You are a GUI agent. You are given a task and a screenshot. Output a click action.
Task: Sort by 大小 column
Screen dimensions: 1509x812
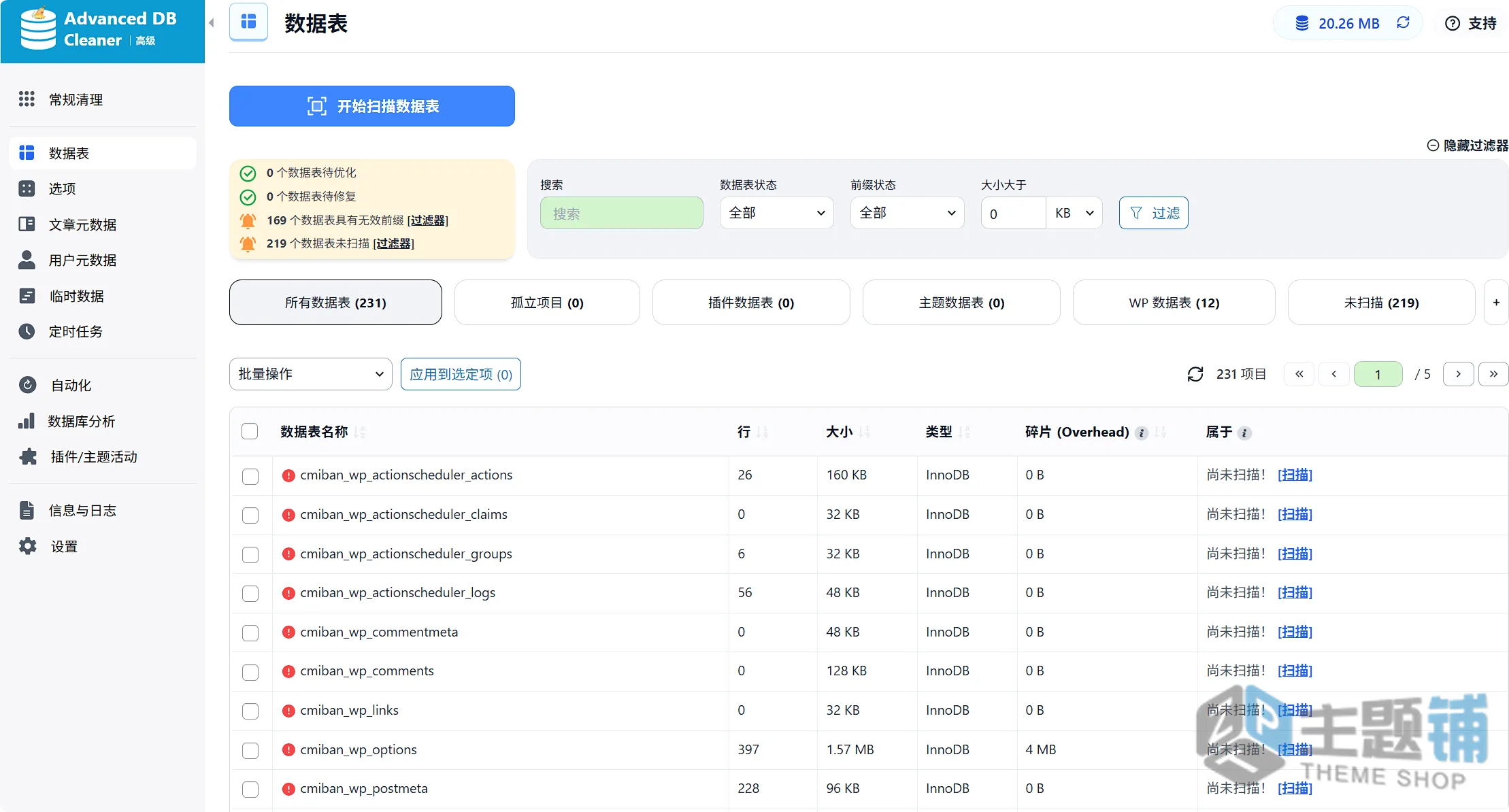pos(848,432)
